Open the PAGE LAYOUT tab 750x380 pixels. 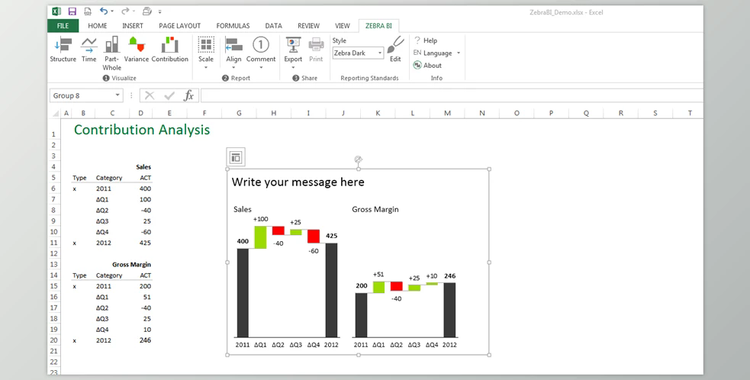pyautogui.click(x=180, y=26)
